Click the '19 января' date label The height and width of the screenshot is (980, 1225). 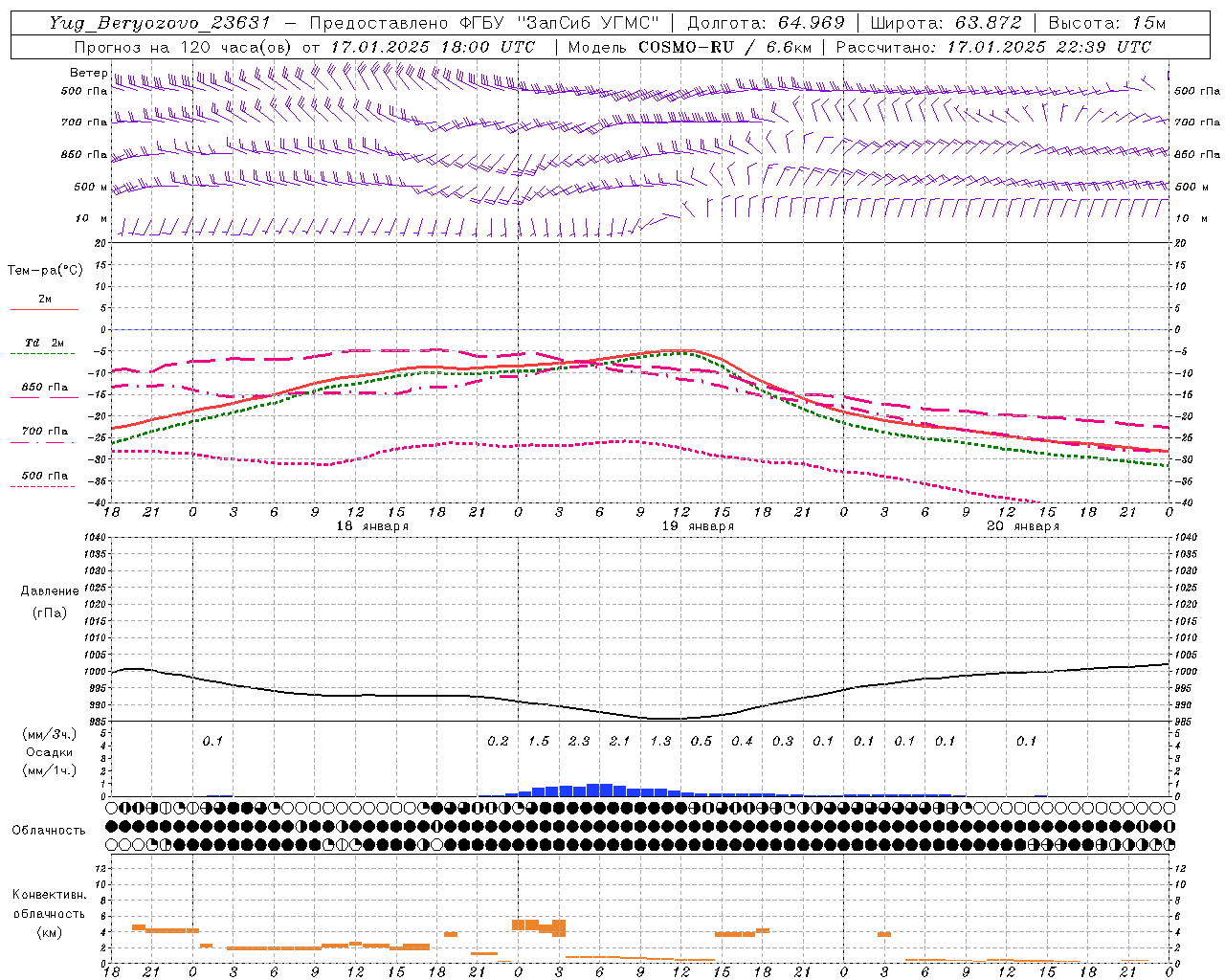[698, 526]
